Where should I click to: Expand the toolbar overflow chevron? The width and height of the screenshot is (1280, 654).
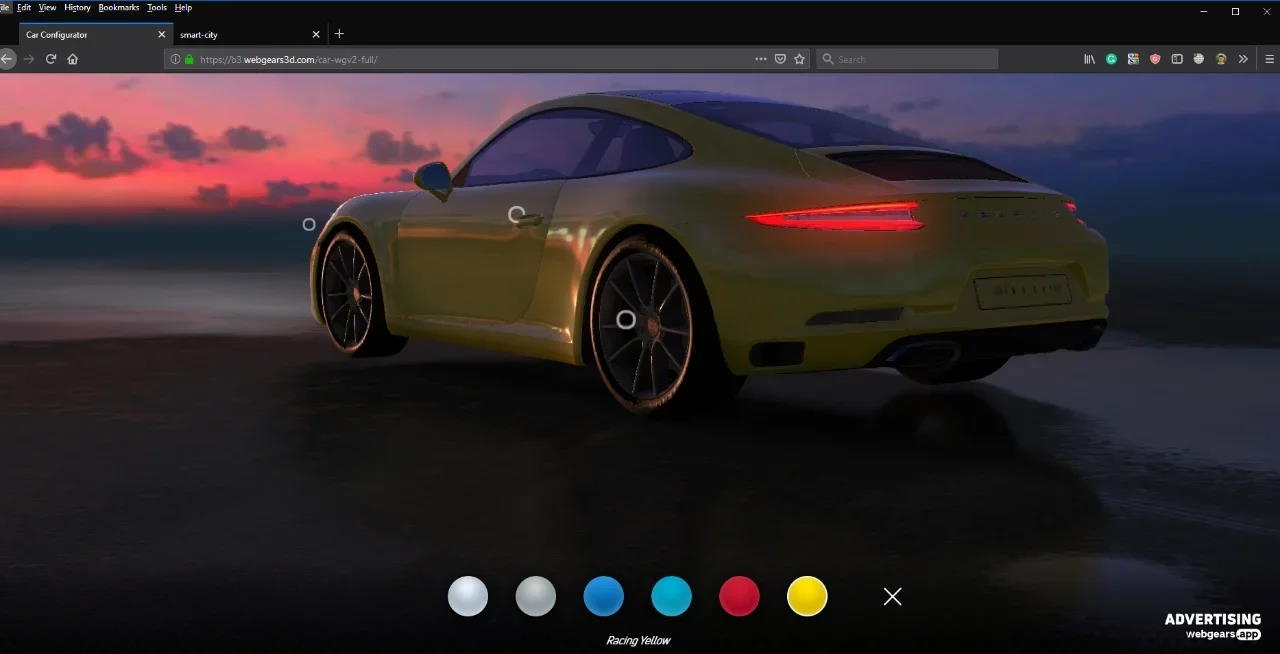pyautogui.click(x=1243, y=59)
